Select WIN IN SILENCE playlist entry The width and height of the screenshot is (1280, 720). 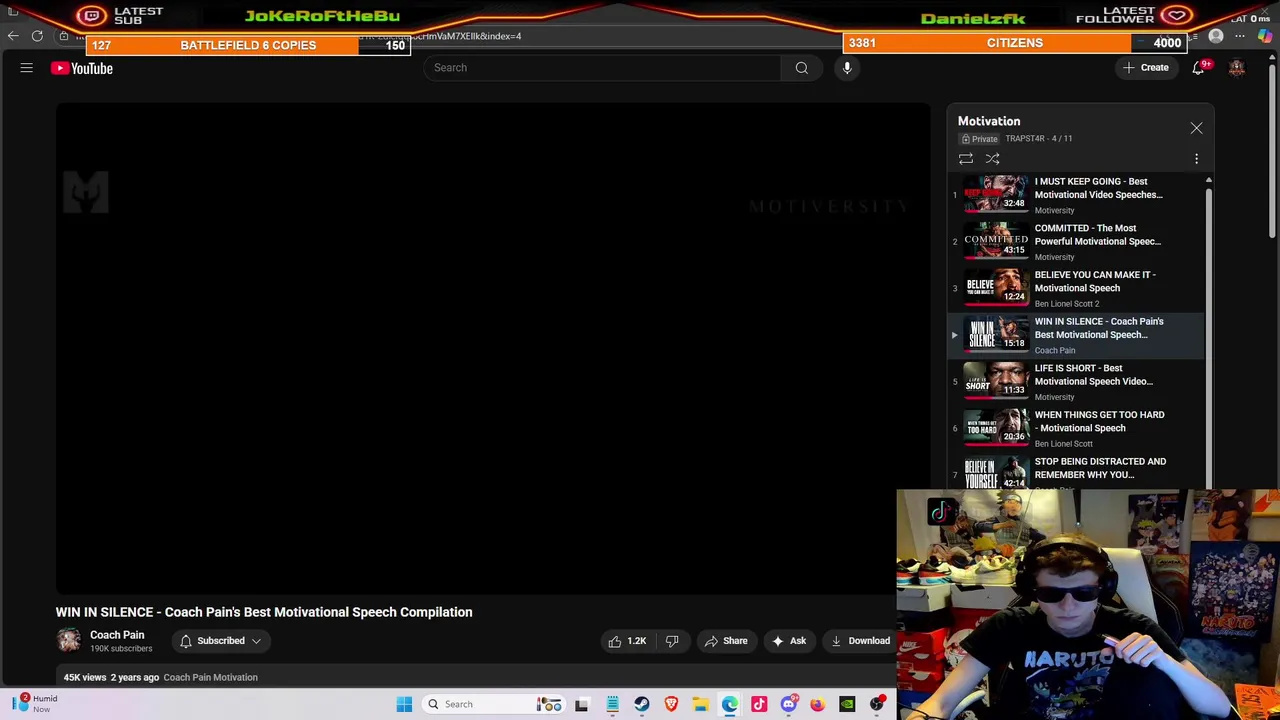[x=1077, y=335]
